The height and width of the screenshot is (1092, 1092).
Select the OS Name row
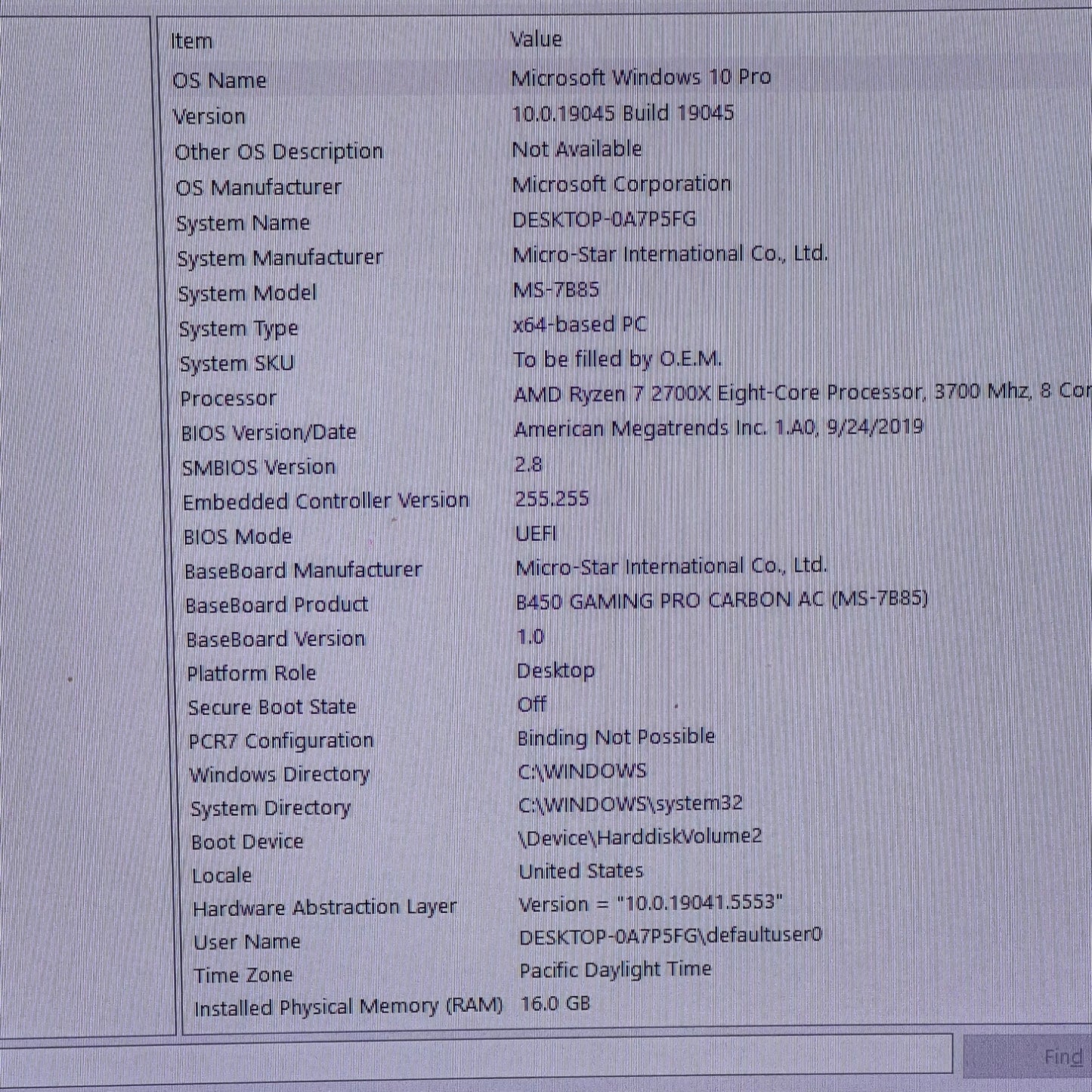tap(220, 81)
